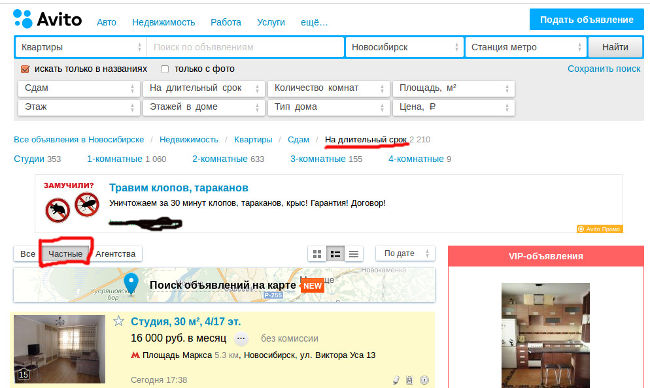650x388 pixels.
Task: Click the 'Поиск по объявлениям' input field
Action: point(245,47)
